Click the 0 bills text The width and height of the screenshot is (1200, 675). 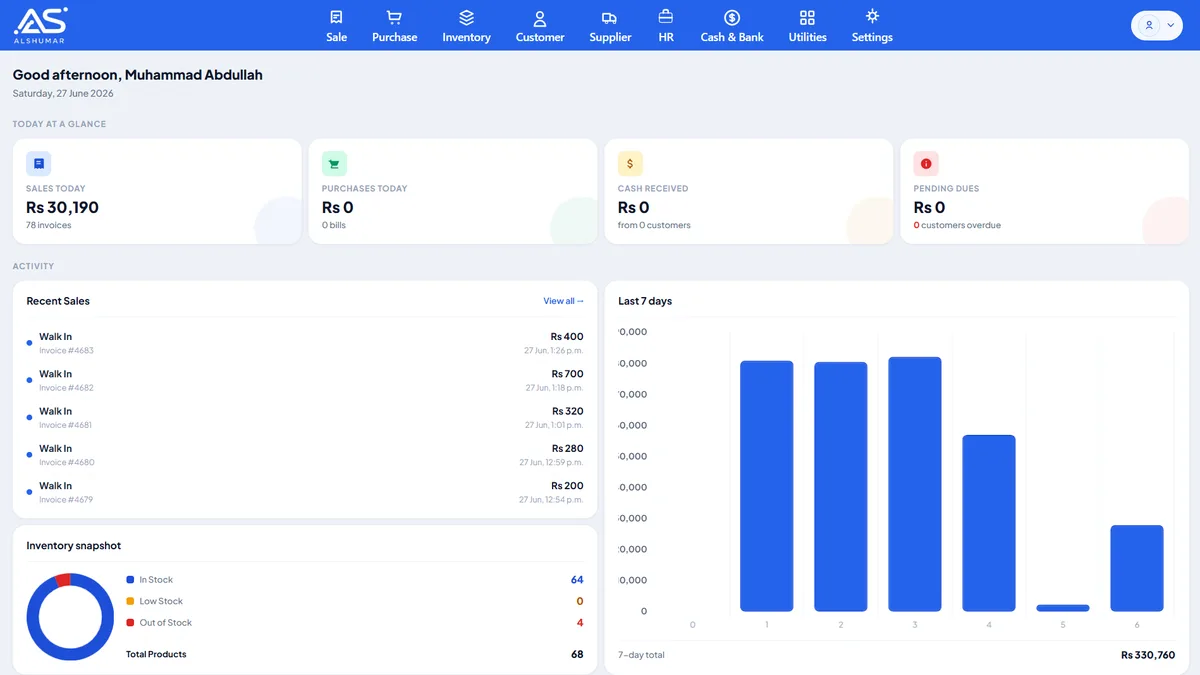point(334,225)
